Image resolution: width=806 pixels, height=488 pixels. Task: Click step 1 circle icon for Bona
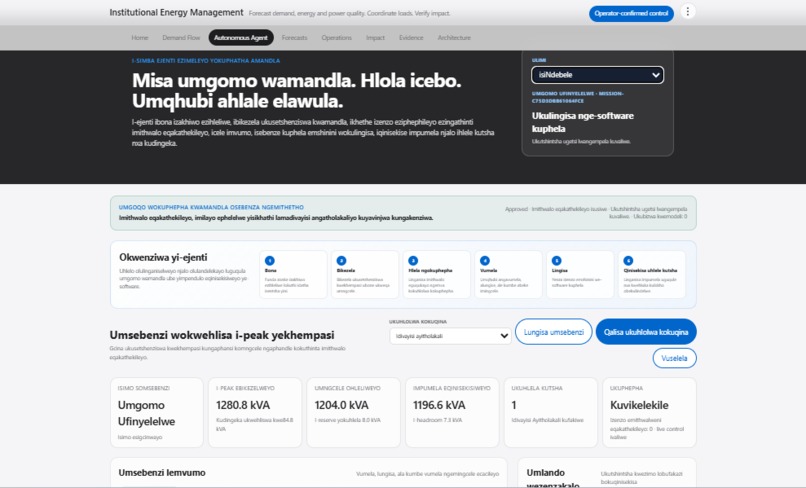[270, 261]
